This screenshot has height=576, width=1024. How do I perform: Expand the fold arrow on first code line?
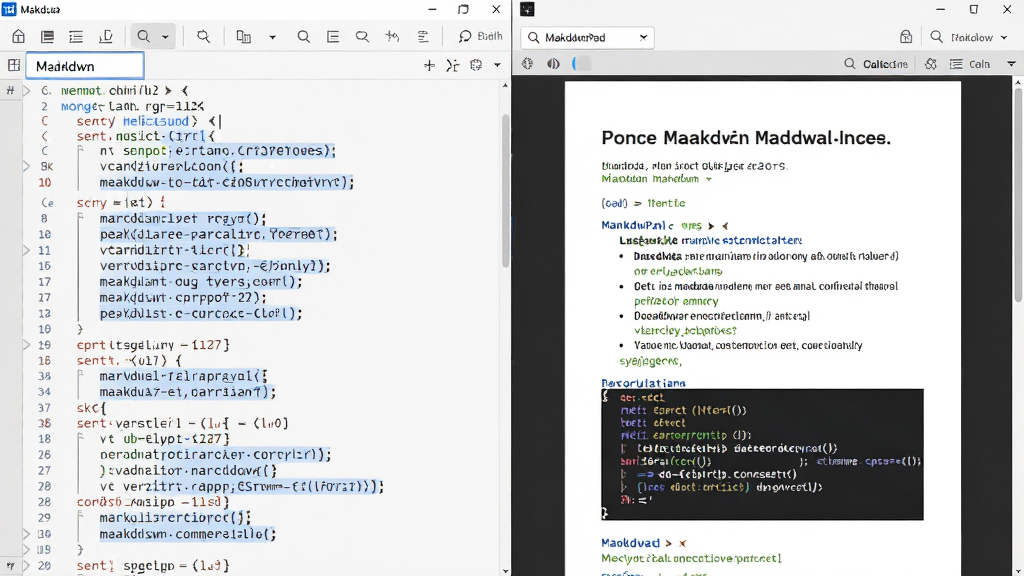click(x=27, y=91)
